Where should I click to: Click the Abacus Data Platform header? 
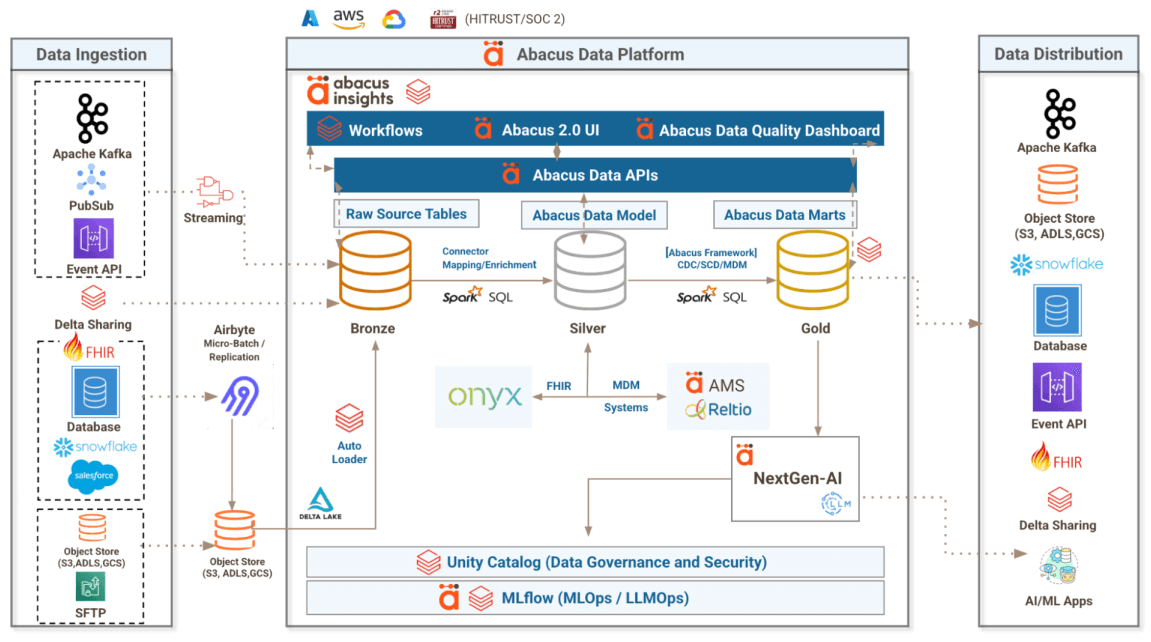point(598,54)
